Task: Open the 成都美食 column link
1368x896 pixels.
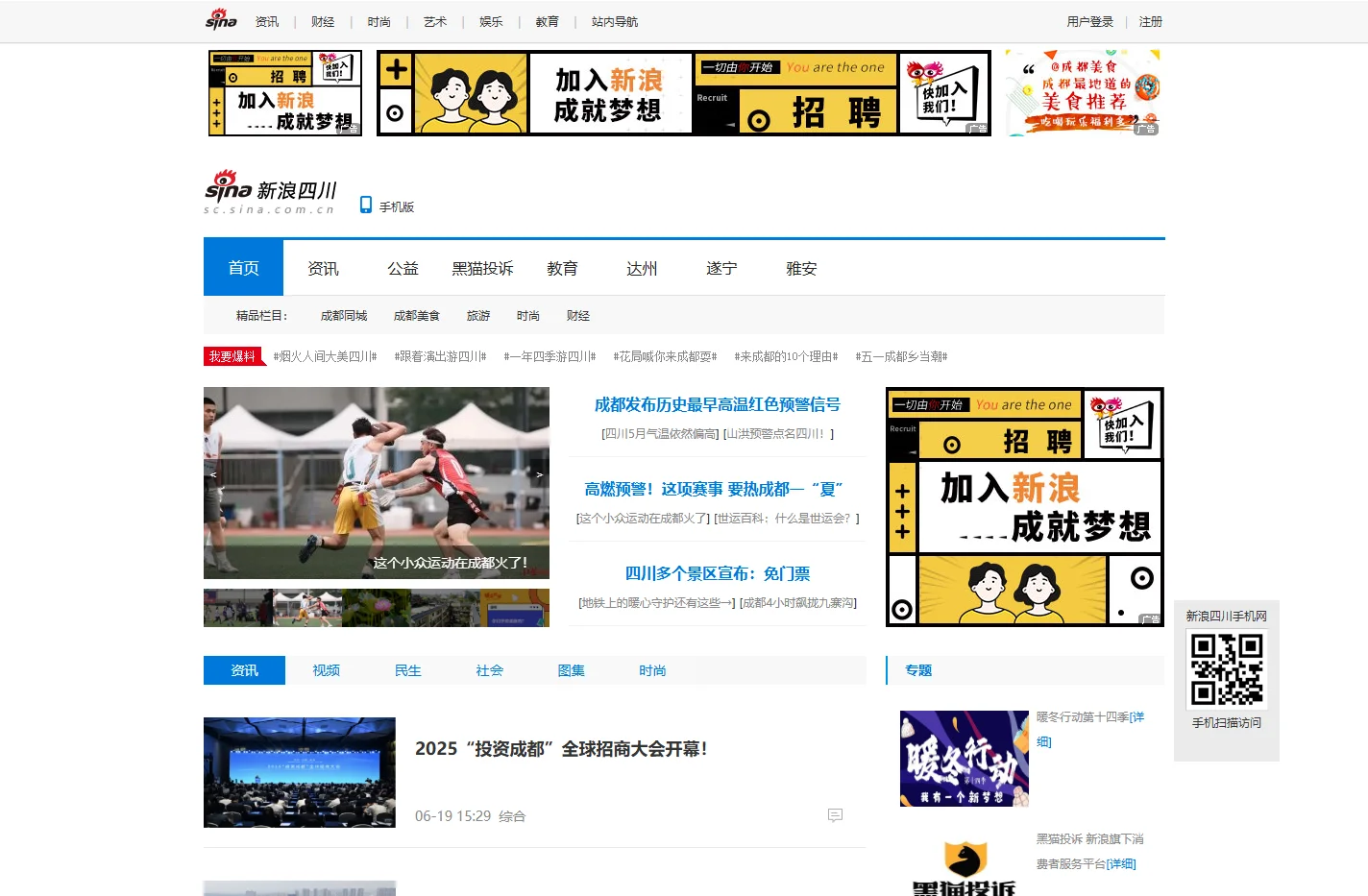Action: (417, 315)
